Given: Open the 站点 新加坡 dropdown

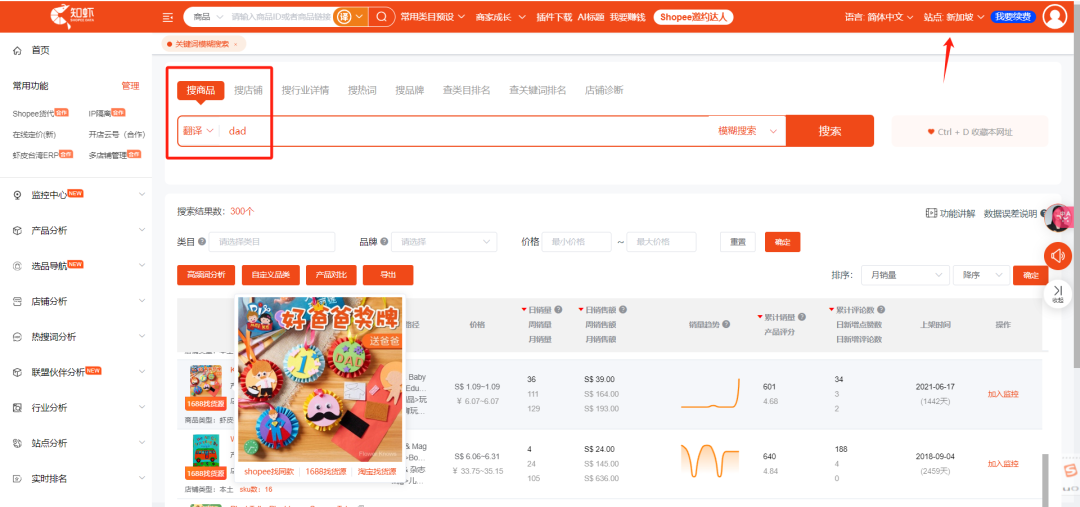Looking at the screenshot, I should (x=954, y=17).
